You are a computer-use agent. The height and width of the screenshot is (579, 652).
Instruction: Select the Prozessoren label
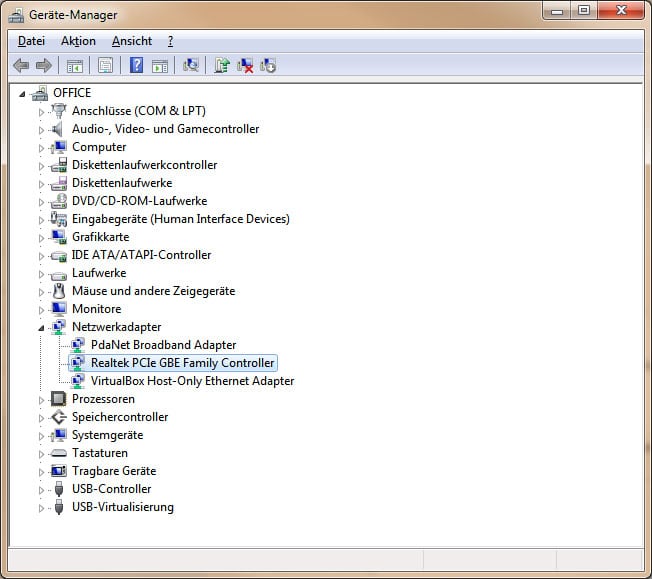(x=103, y=399)
